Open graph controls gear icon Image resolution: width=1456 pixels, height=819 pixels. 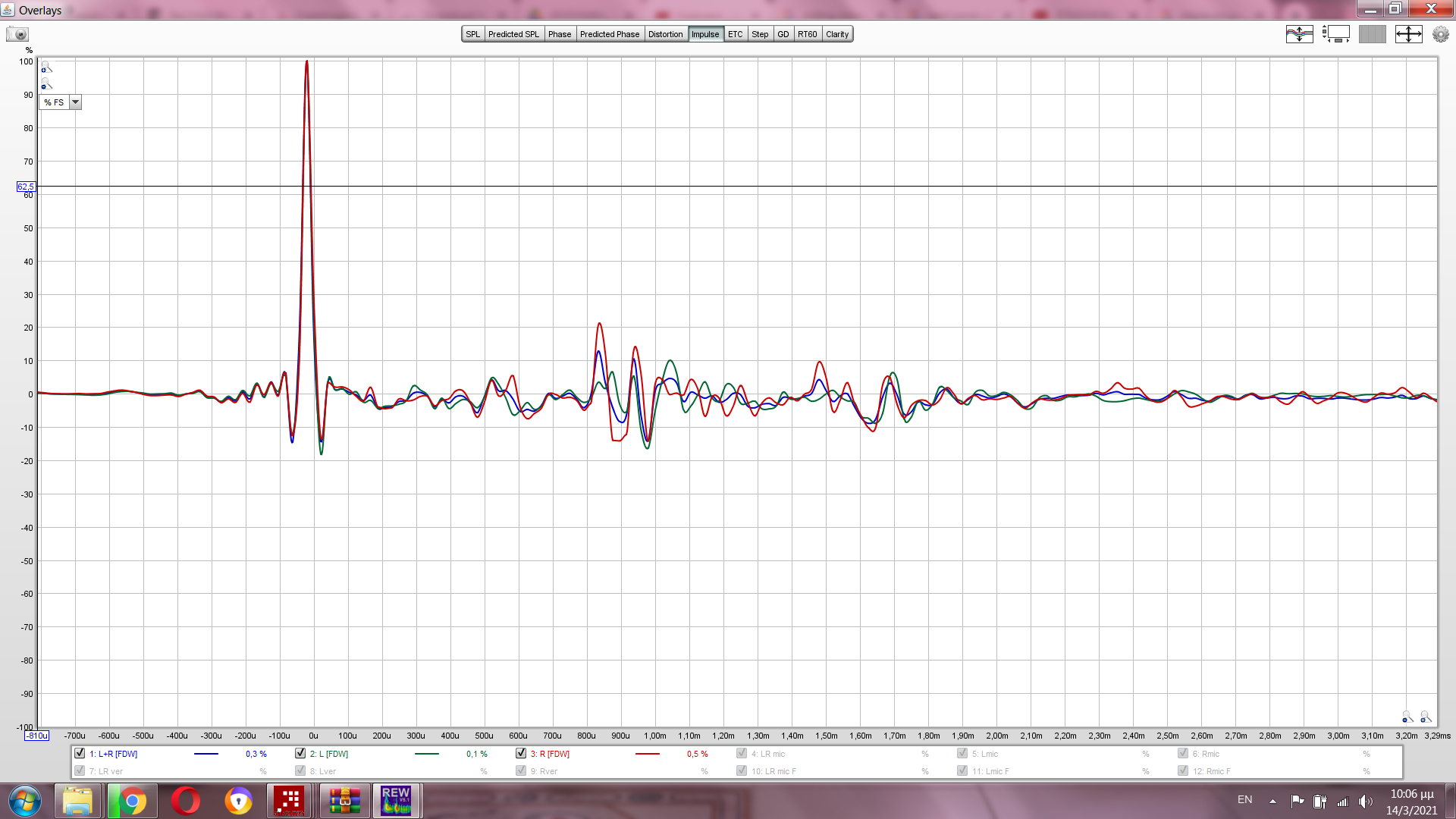(x=1440, y=34)
